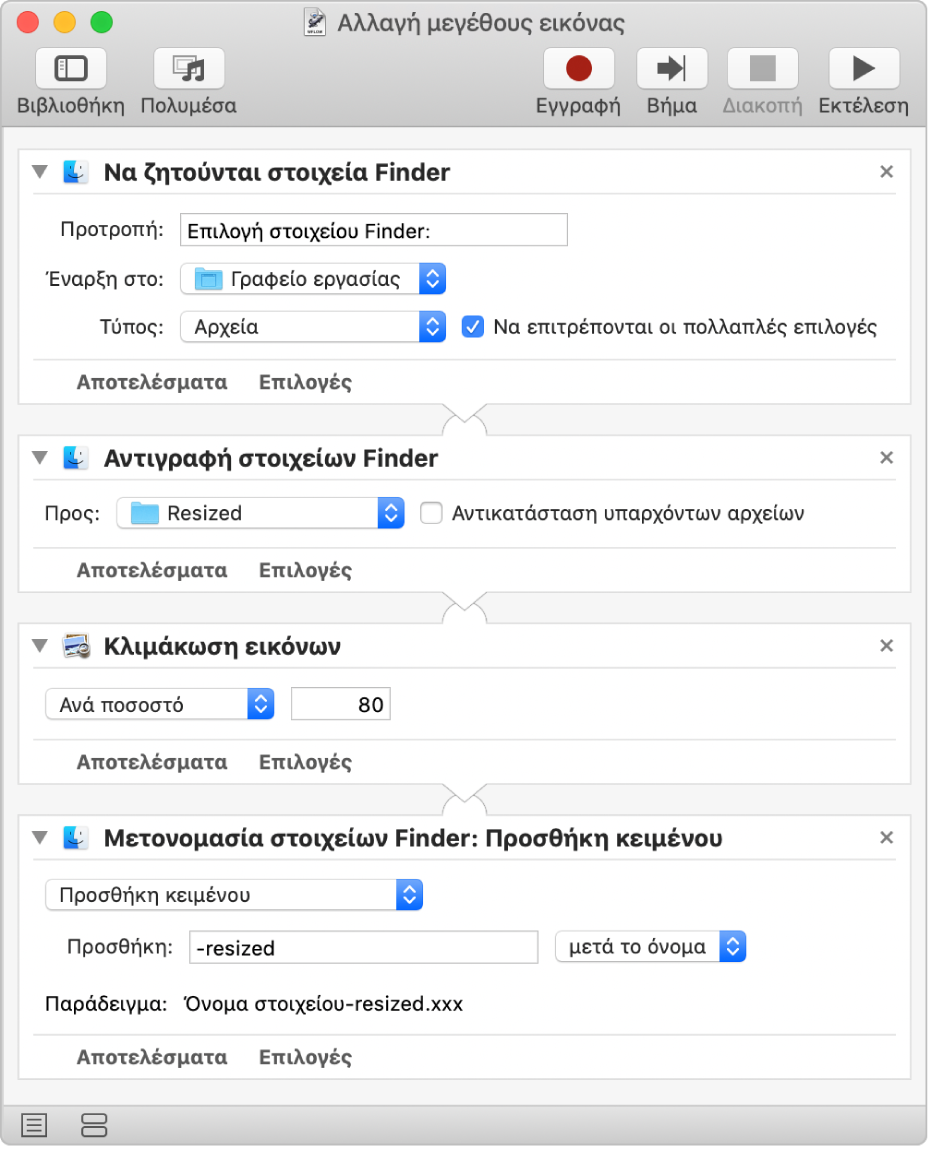
Task: Remove the Κλιμάκωση εικόνων action
Action: (x=886, y=646)
